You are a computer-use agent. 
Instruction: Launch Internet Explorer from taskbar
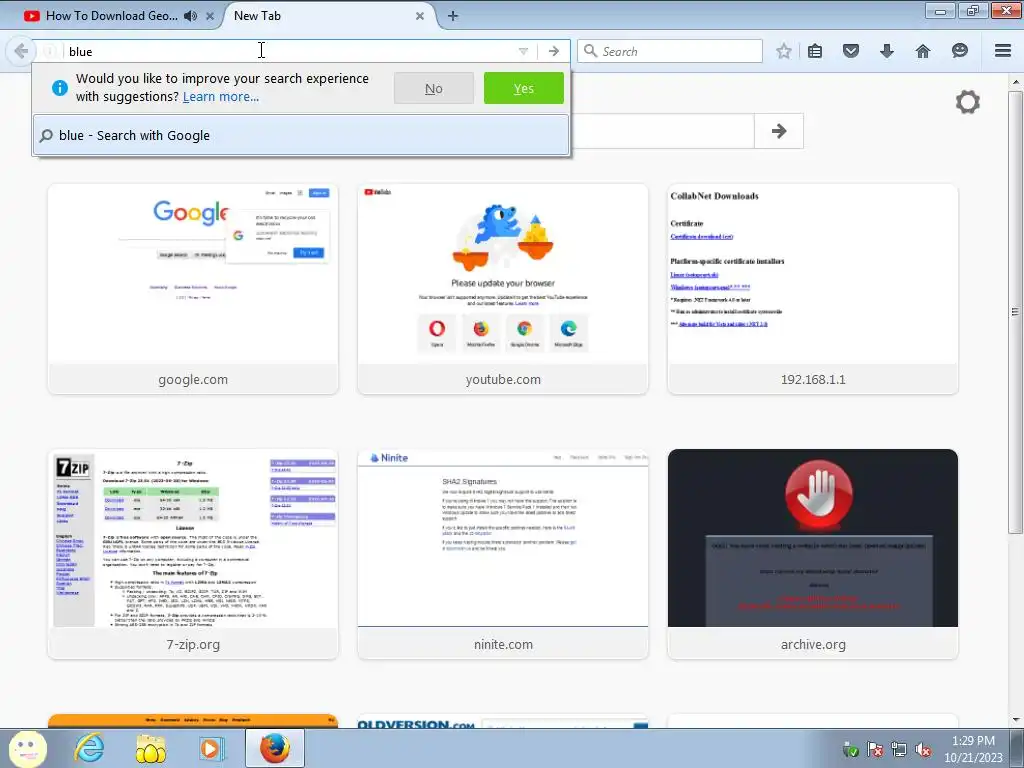point(89,748)
